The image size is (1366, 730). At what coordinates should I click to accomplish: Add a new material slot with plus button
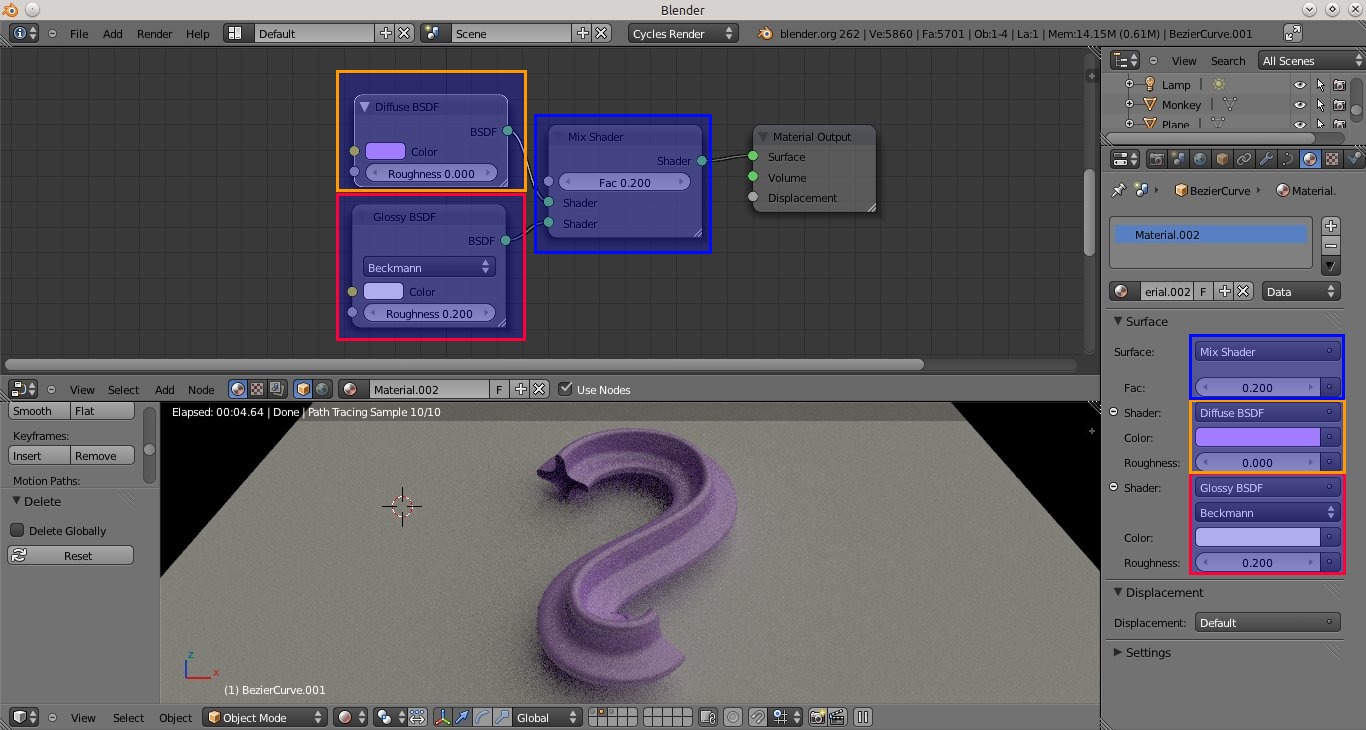(x=1331, y=226)
